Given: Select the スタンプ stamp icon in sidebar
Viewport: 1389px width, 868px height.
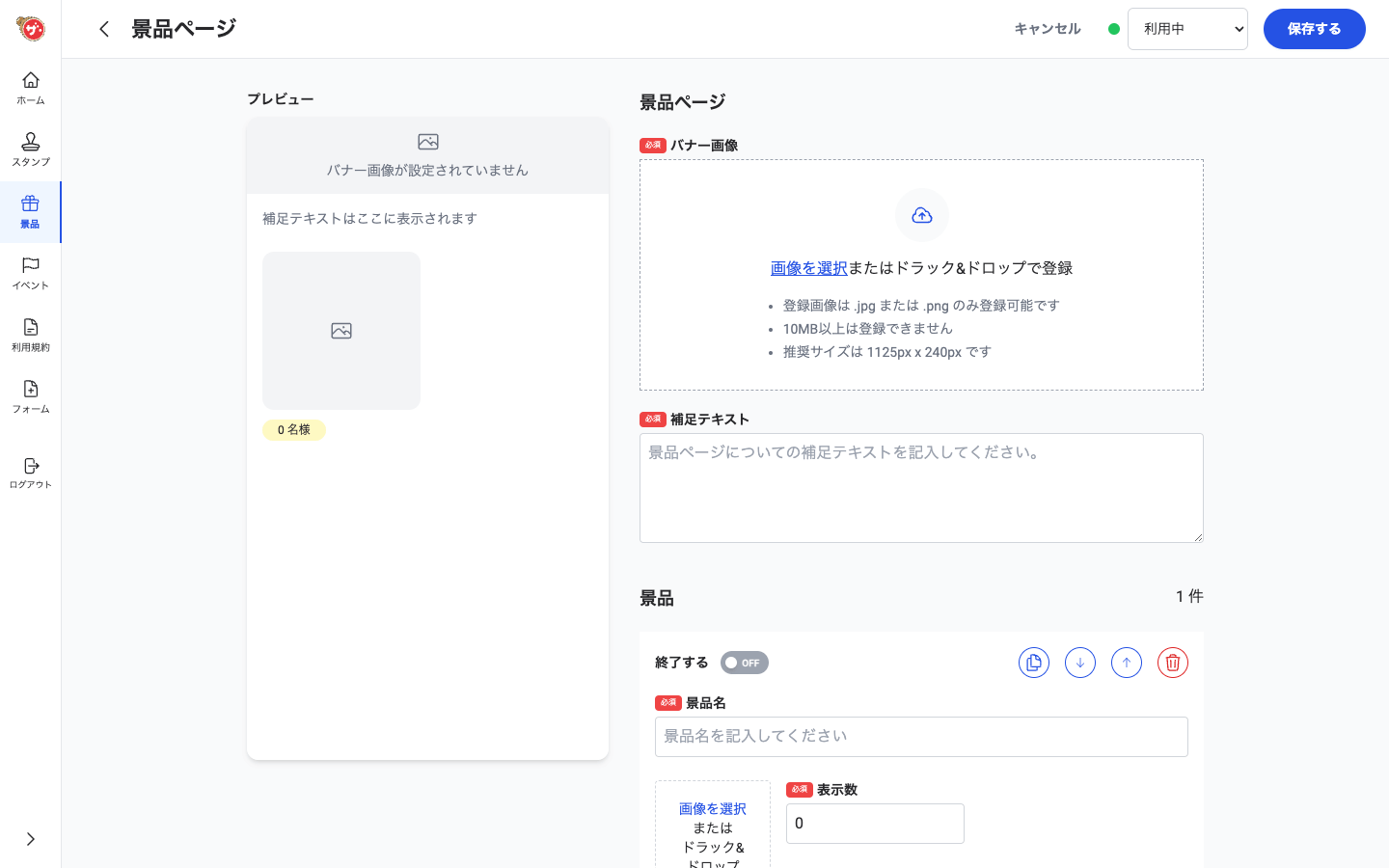Looking at the screenshot, I should pyautogui.click(x=30, y=148).
